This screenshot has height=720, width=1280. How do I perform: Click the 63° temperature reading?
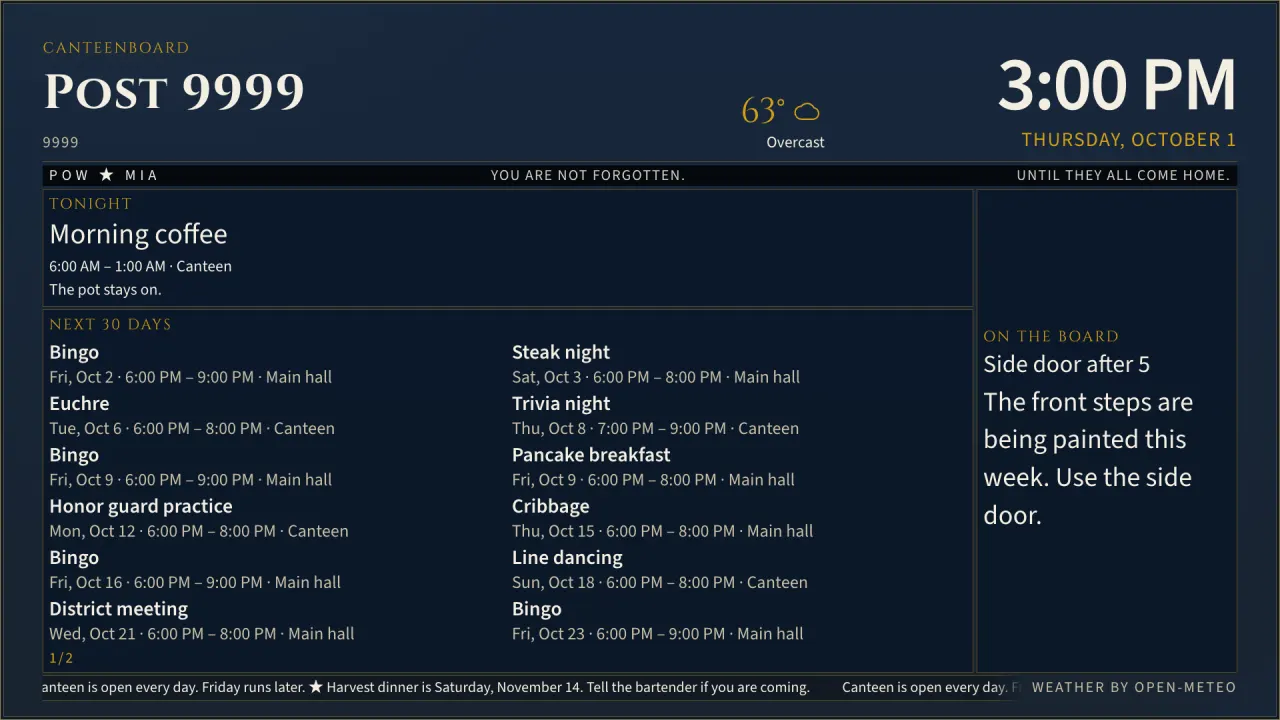click(763, 110)
